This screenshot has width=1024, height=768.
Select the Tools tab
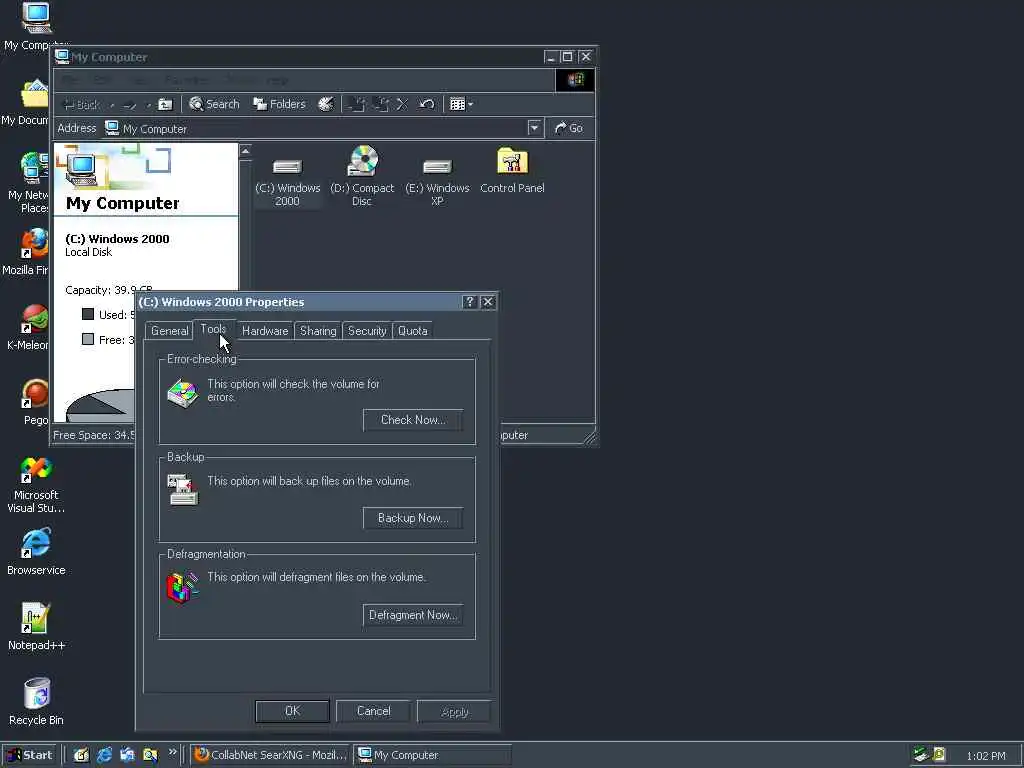214,329
